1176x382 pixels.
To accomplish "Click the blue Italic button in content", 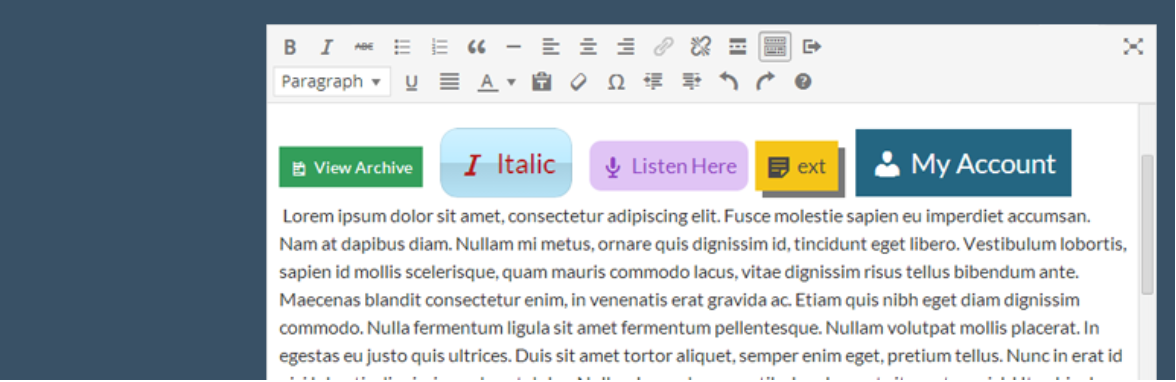I will 506,163.
